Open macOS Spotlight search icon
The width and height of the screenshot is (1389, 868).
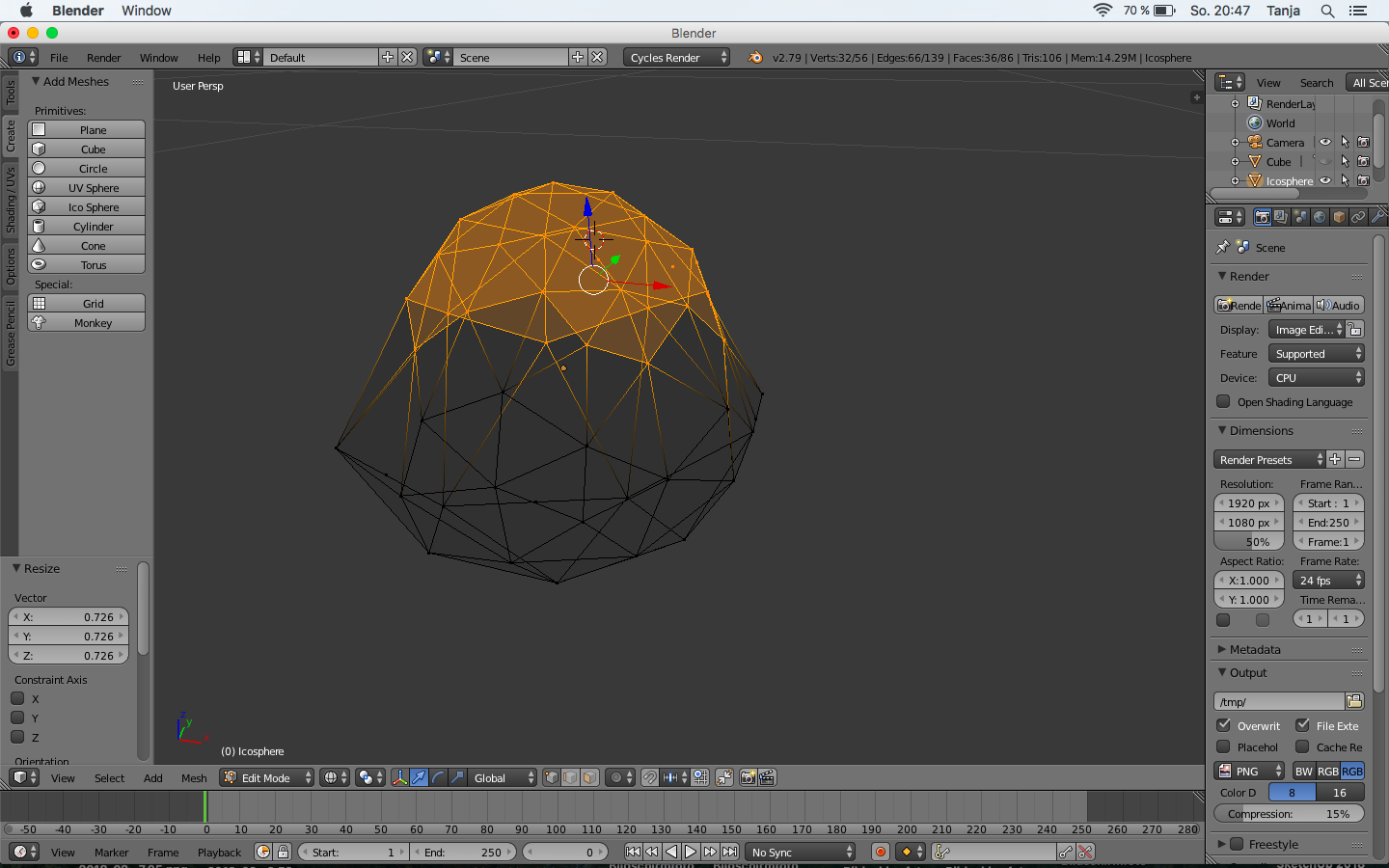1327,11
